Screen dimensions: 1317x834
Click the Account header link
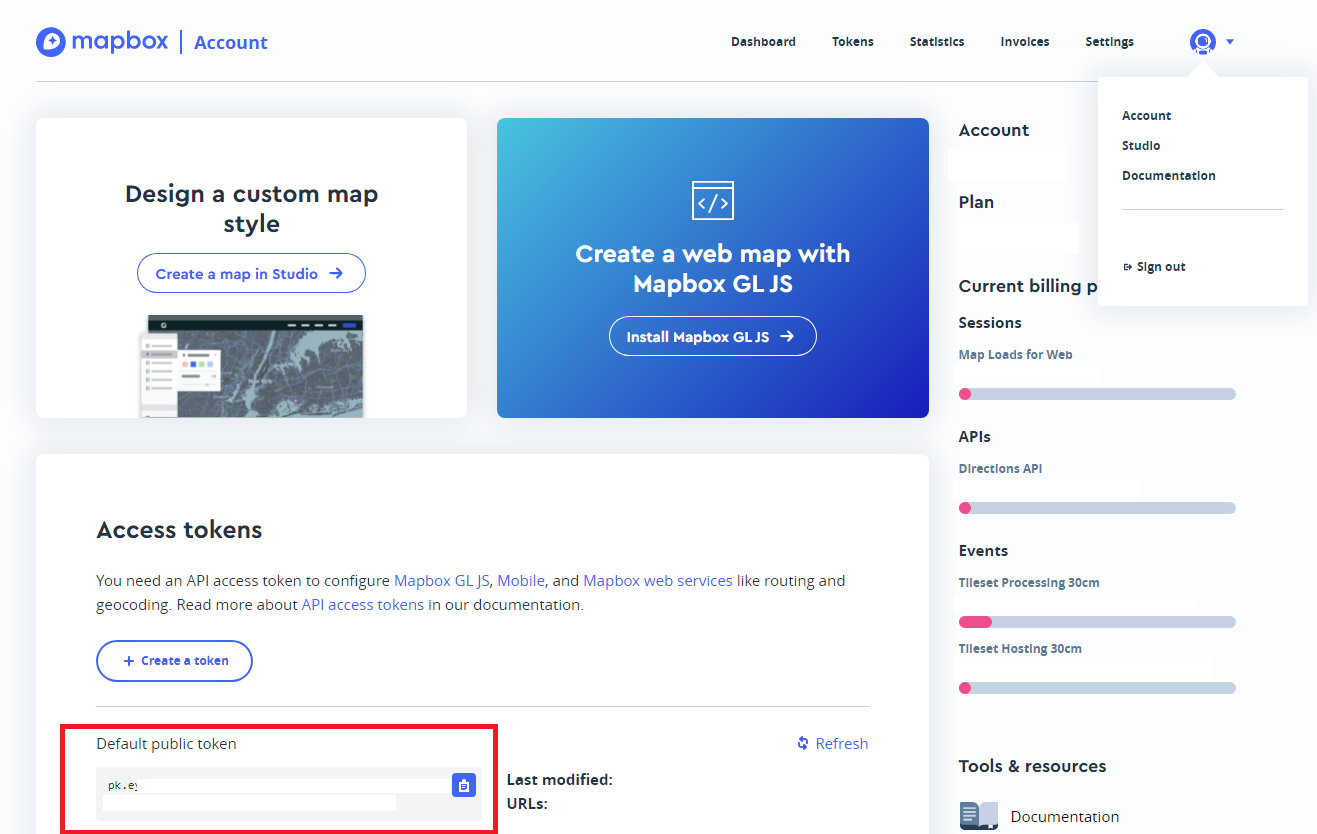[x=231, y=42]
